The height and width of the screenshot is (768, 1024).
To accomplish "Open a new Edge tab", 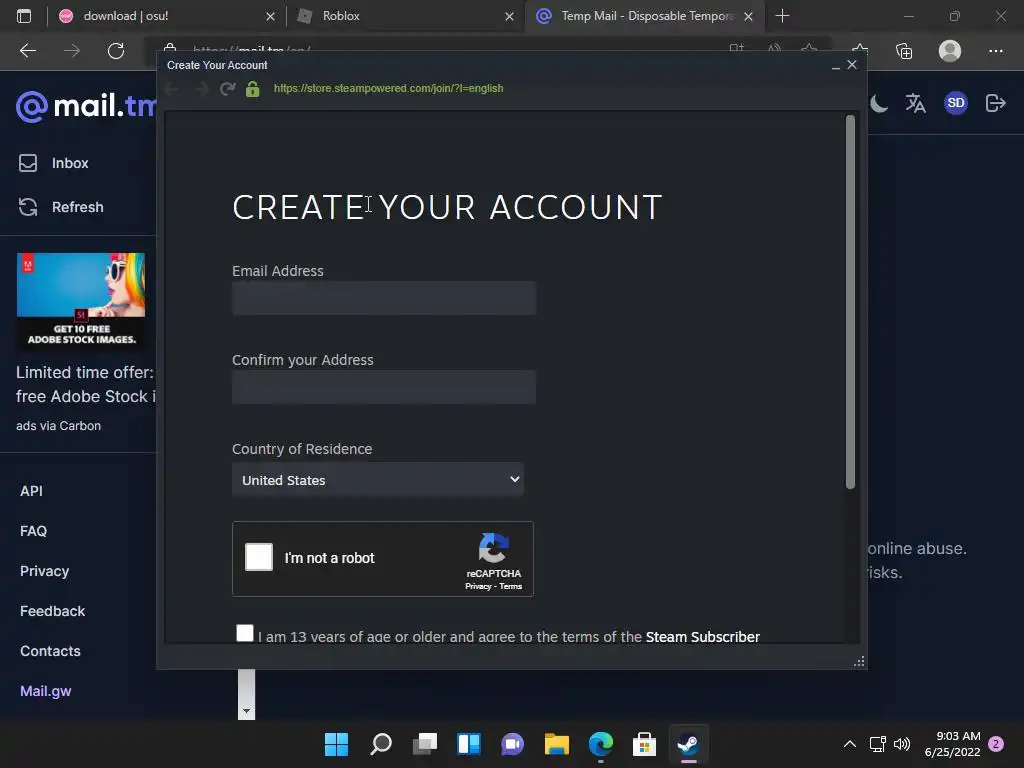I will pyautogui.click(x=782, y=16).
